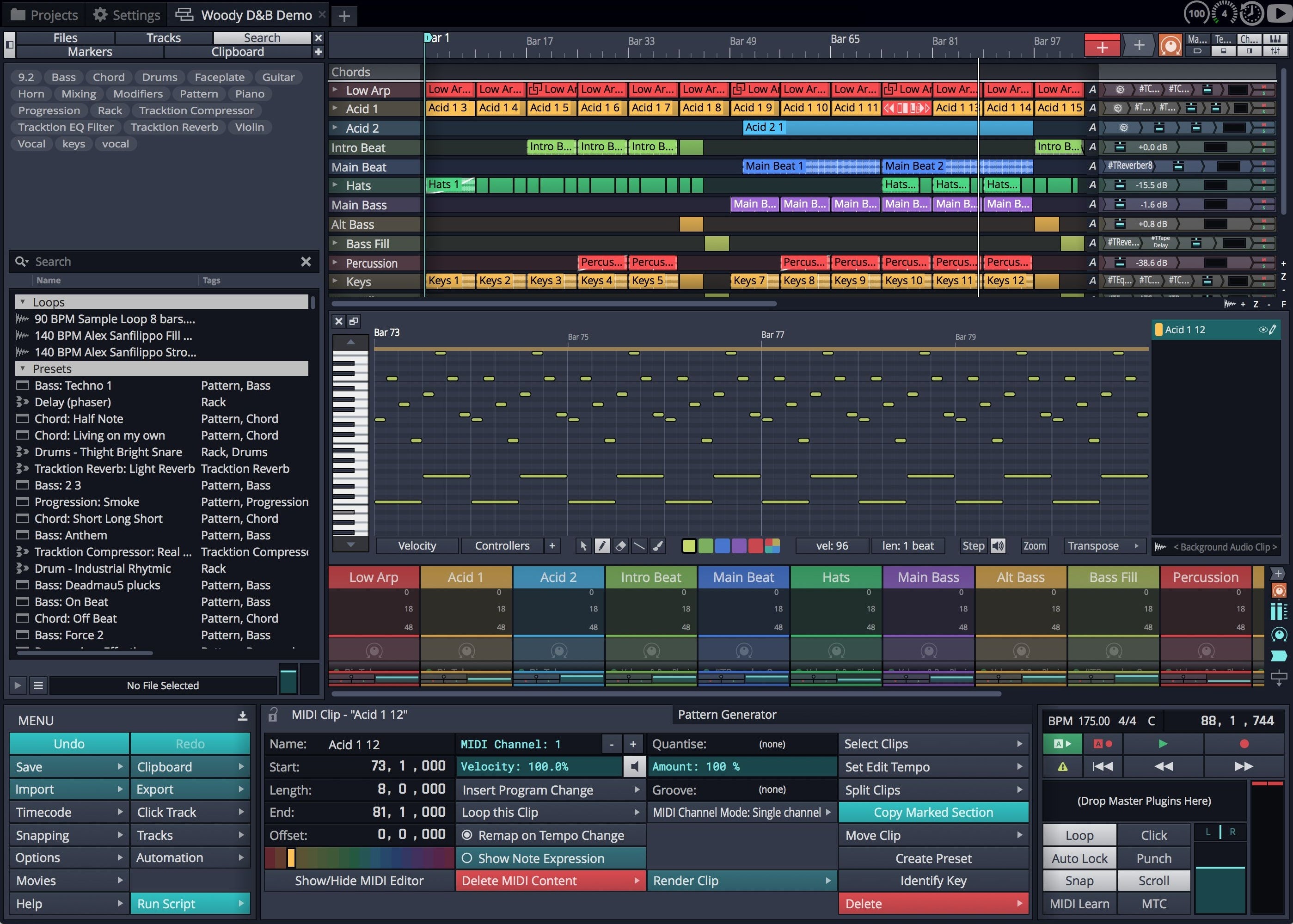The width and height of the screenshot is (1293, 924).
Task: Toggle visibility eye icon of Acid 1 12 clip
Action: coord(1262,330)
